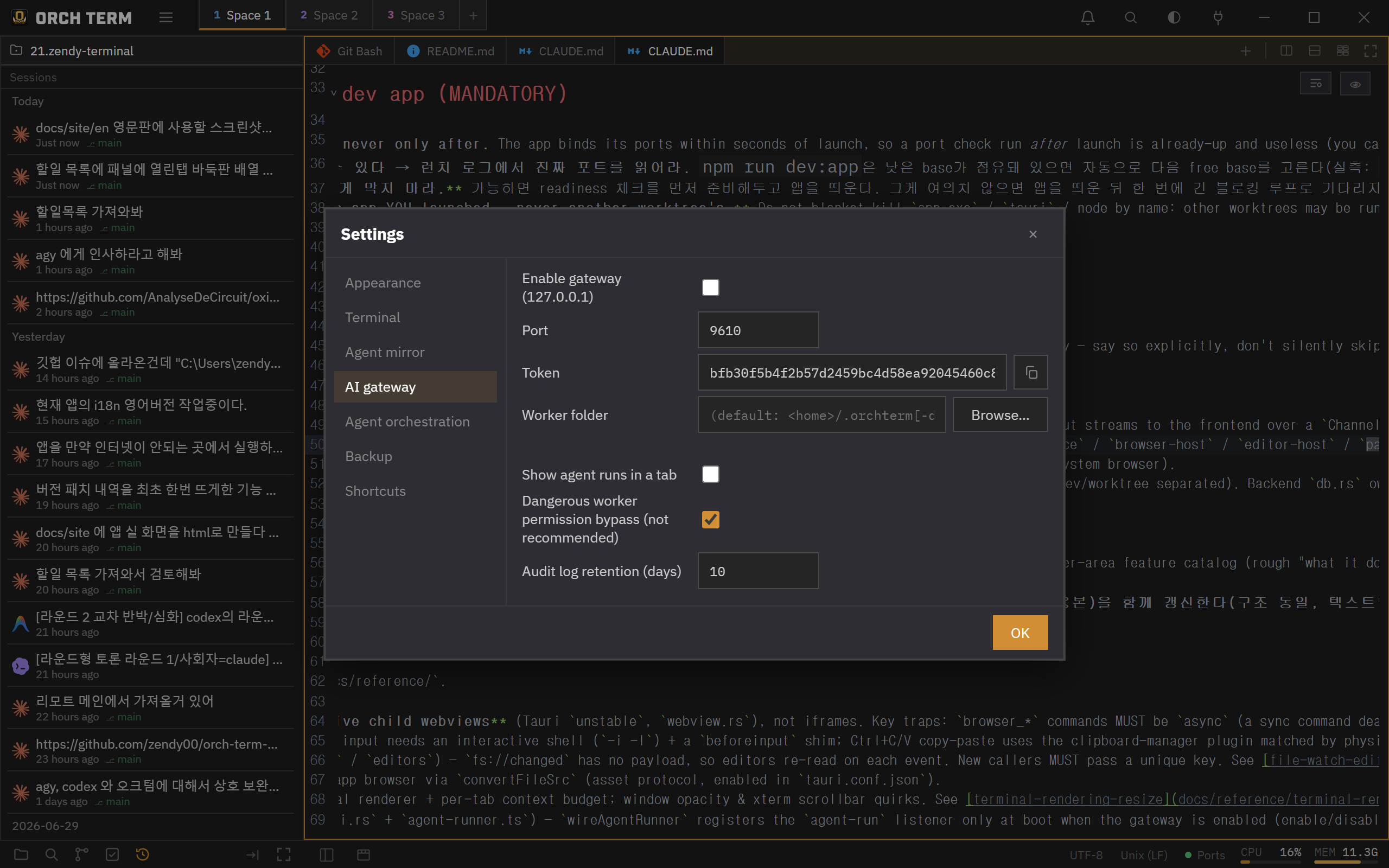Check Show agent runs in a tab

pos(711,474)
